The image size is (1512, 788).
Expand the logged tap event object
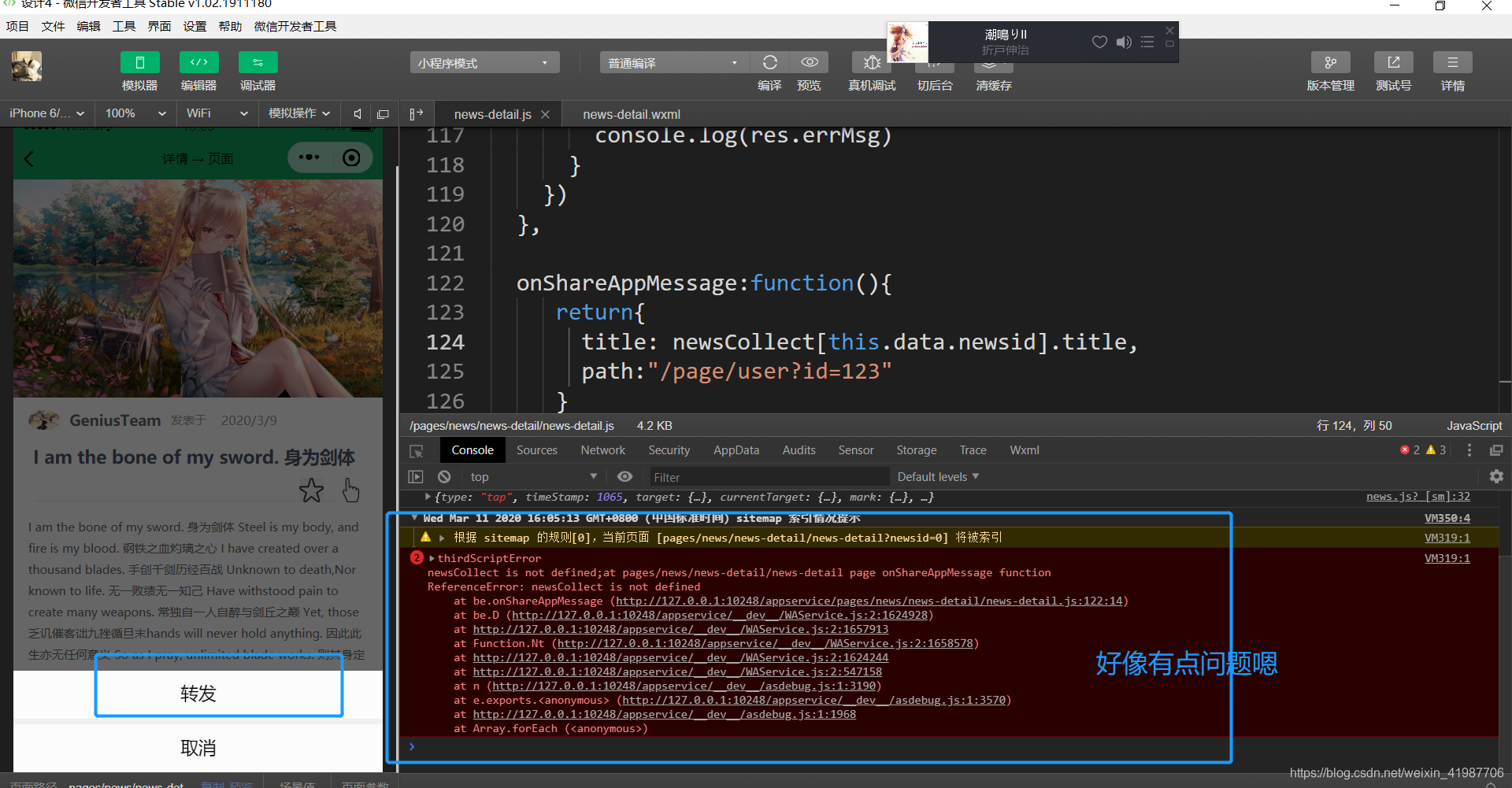click(428, 497)
